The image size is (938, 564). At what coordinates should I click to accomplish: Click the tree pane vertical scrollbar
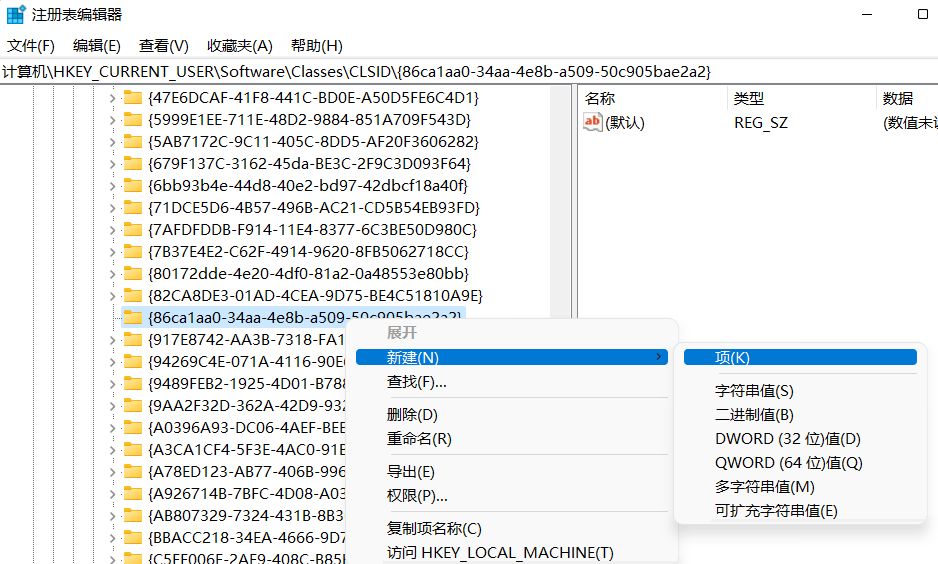(x=560, y=203)
